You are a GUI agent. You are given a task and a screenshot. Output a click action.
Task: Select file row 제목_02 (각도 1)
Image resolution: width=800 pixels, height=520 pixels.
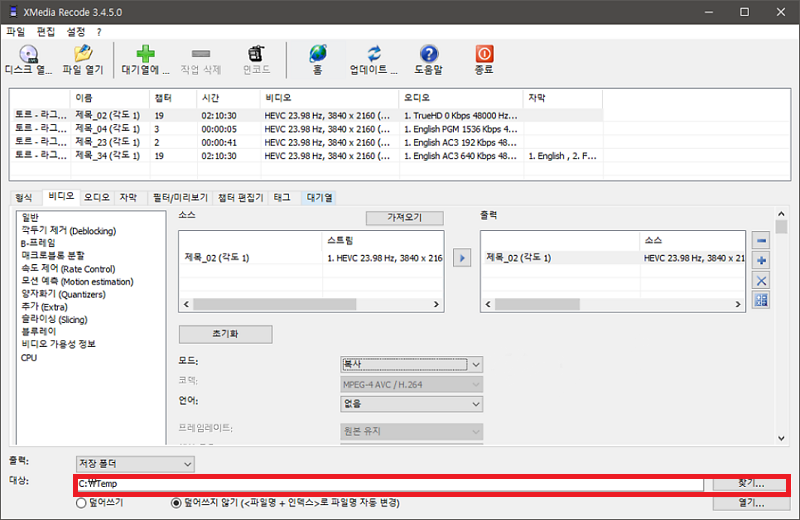(x=306, y=115)
